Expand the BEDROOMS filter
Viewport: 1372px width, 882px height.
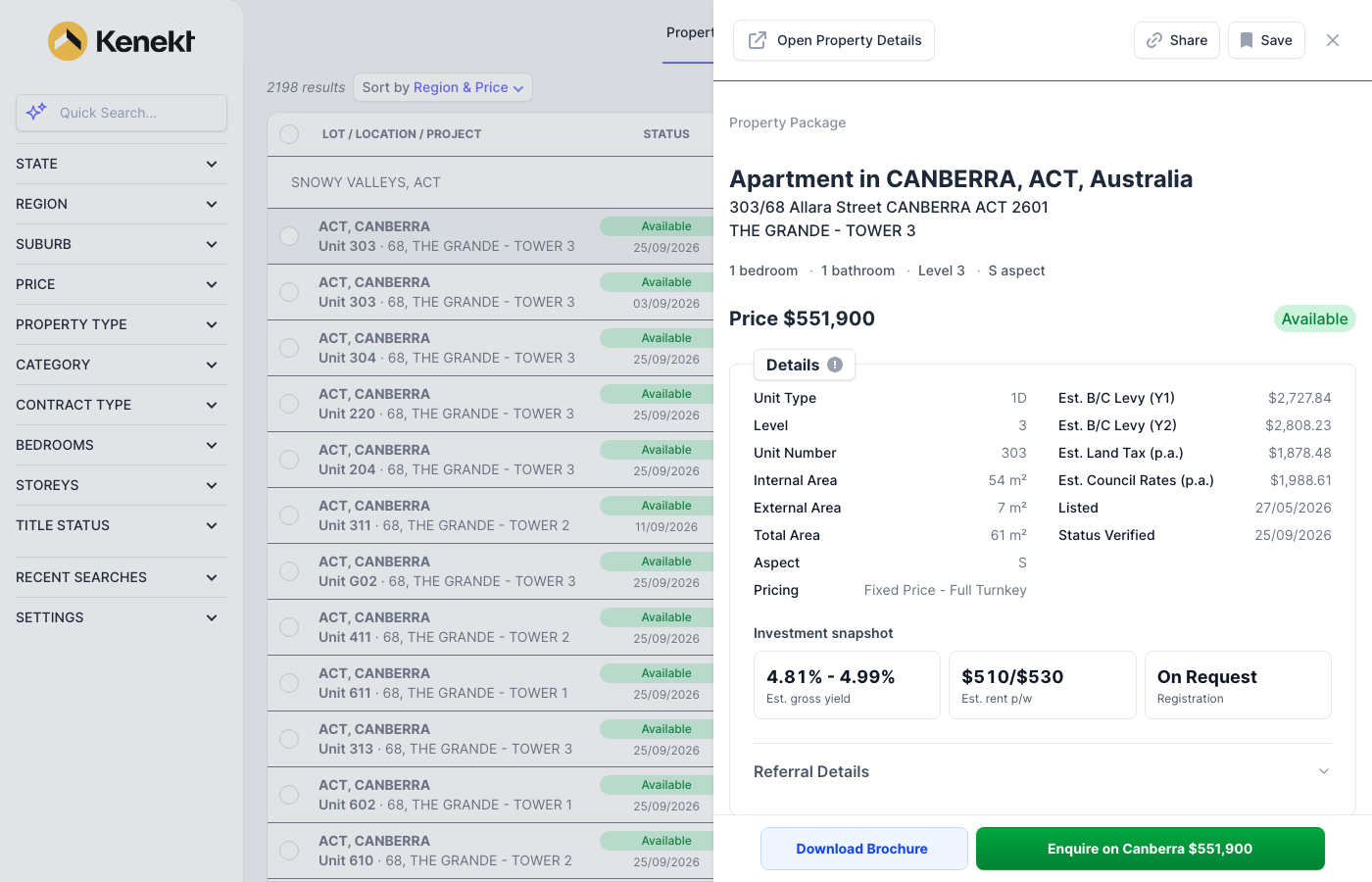coord(122,445)
